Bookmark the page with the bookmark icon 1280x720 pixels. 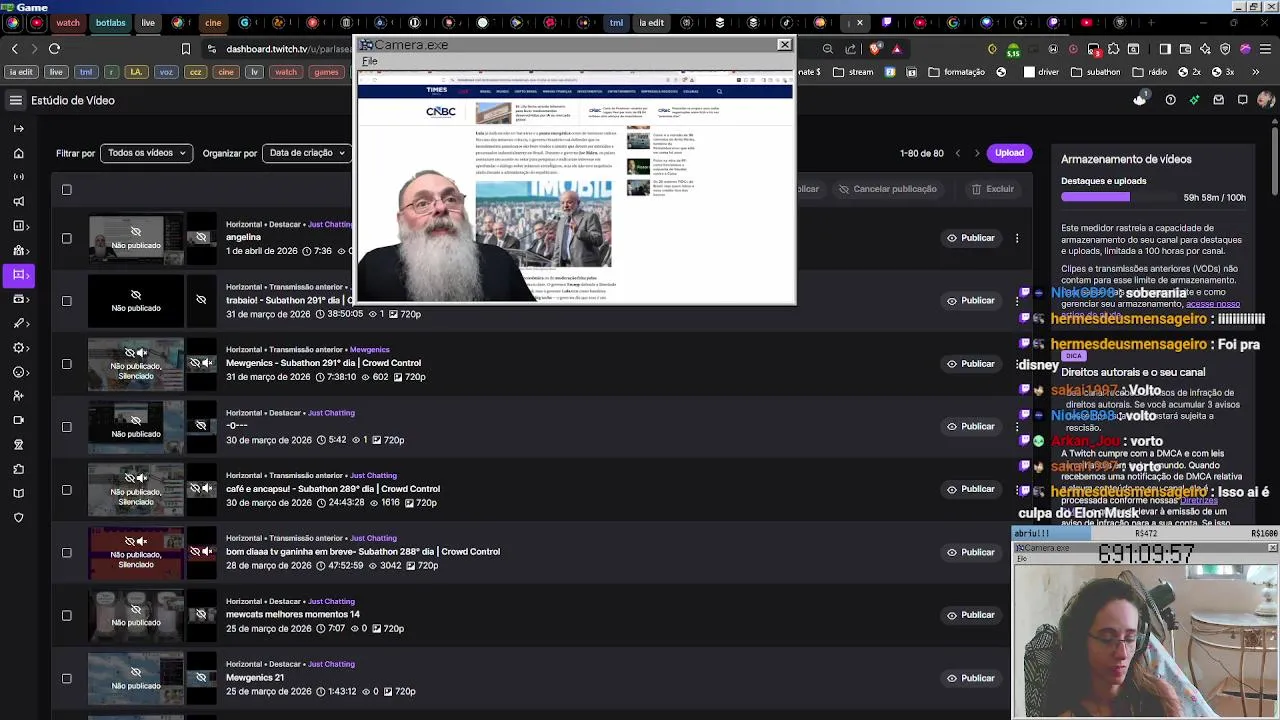tap(186, 48)
